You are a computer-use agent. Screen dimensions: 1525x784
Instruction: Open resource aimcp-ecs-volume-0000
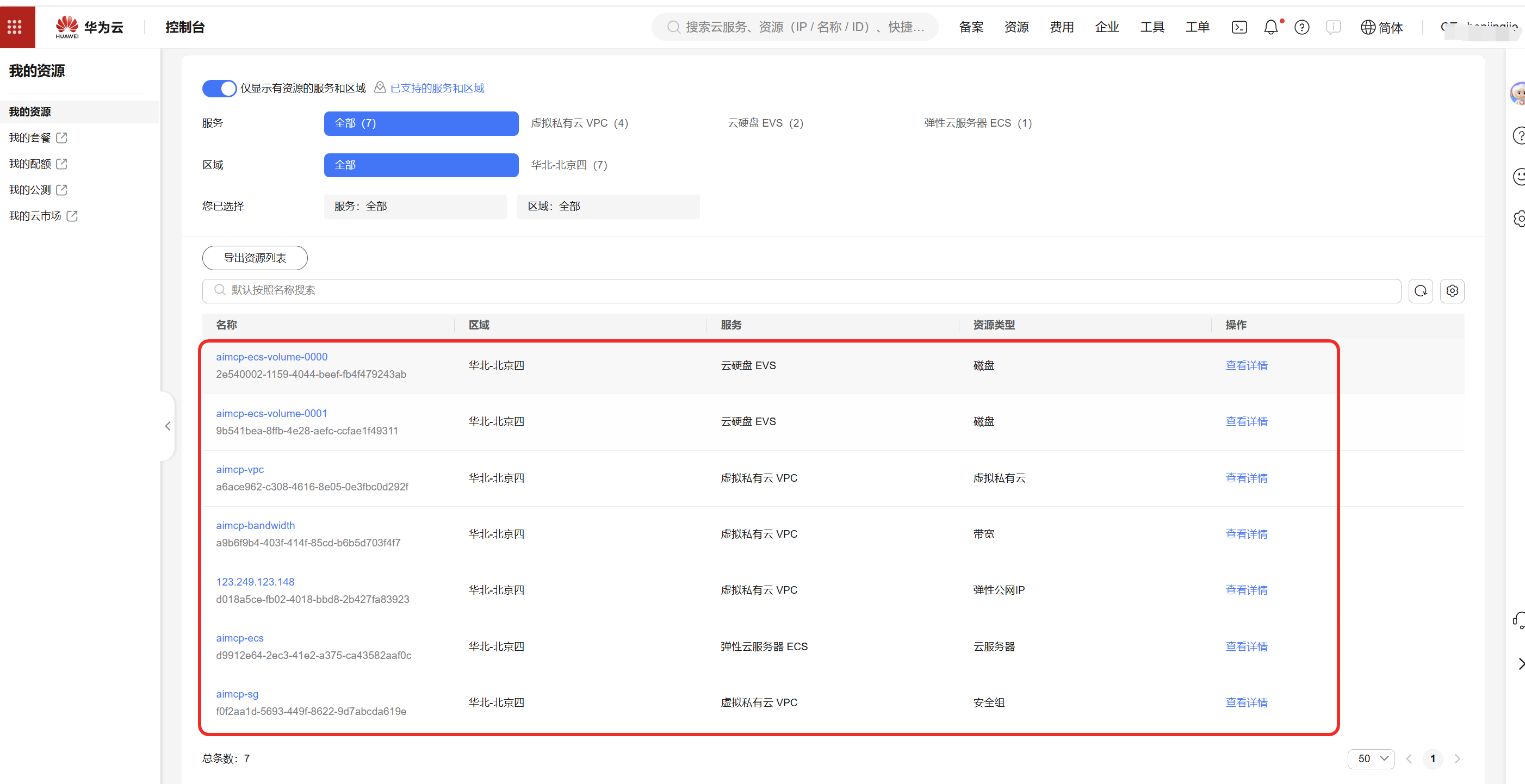click(272, 357)
